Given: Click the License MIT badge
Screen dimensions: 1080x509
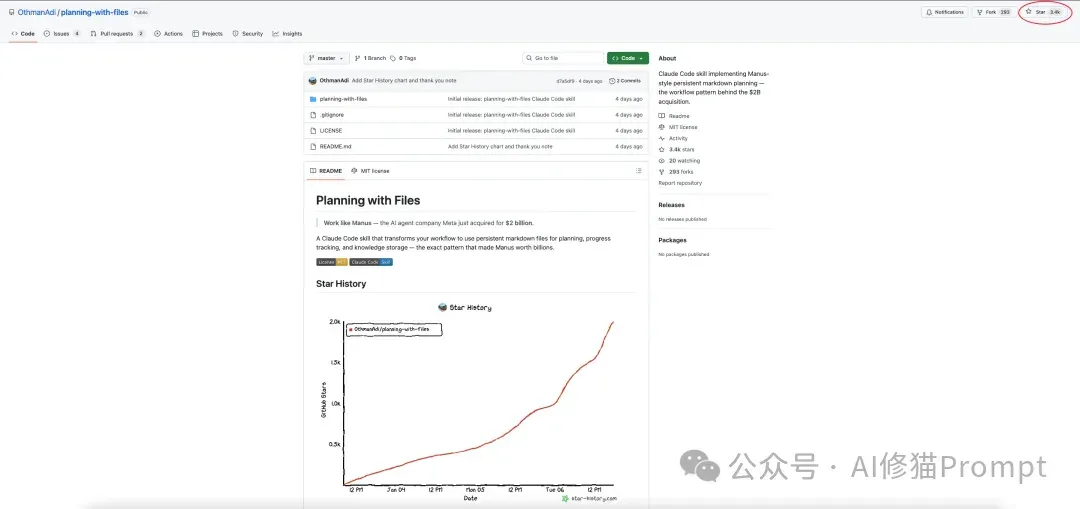Looking at the screenshot, I should point(332,262).
